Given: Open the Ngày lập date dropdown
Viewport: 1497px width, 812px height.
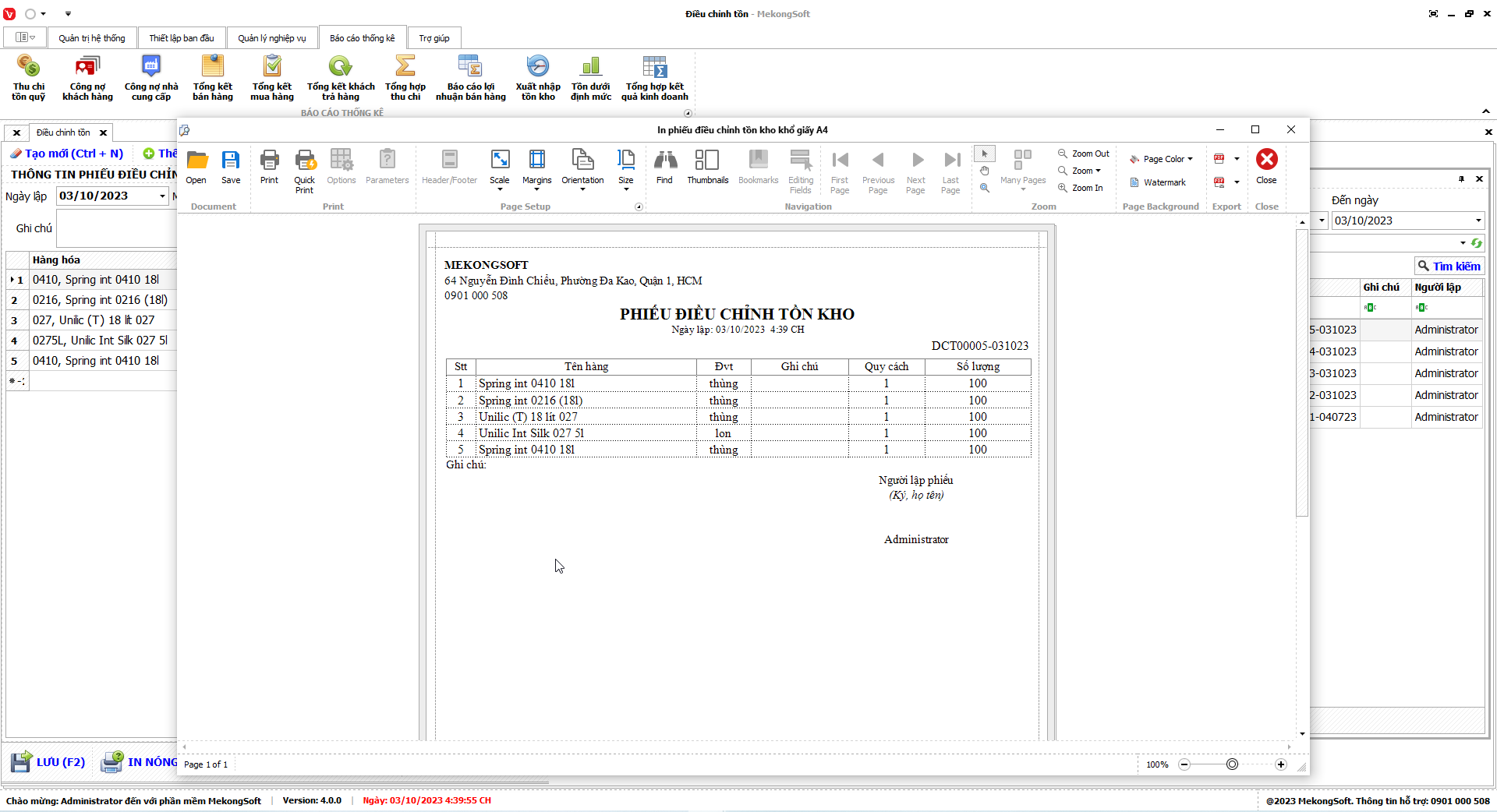Looking at the screenshot, I should pos(162,196).
